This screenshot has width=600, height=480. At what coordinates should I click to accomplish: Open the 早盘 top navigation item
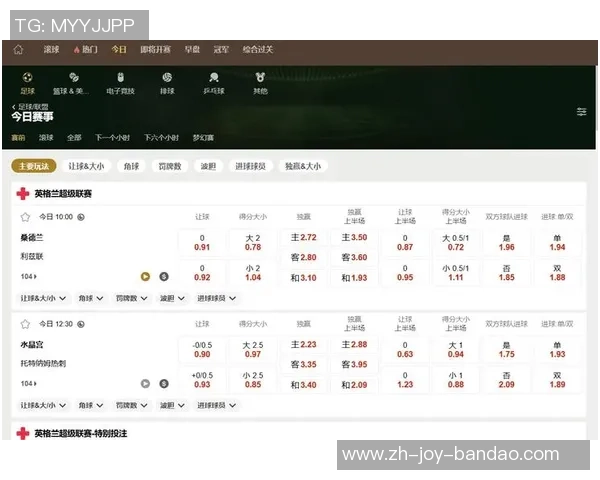tap(192, 49)
